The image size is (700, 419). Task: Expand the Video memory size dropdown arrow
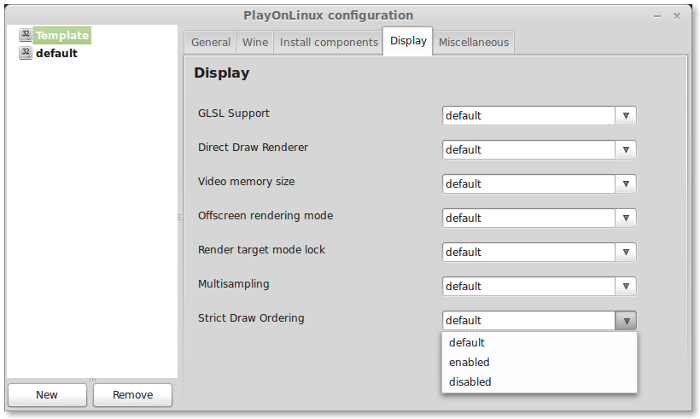point(626,184)
